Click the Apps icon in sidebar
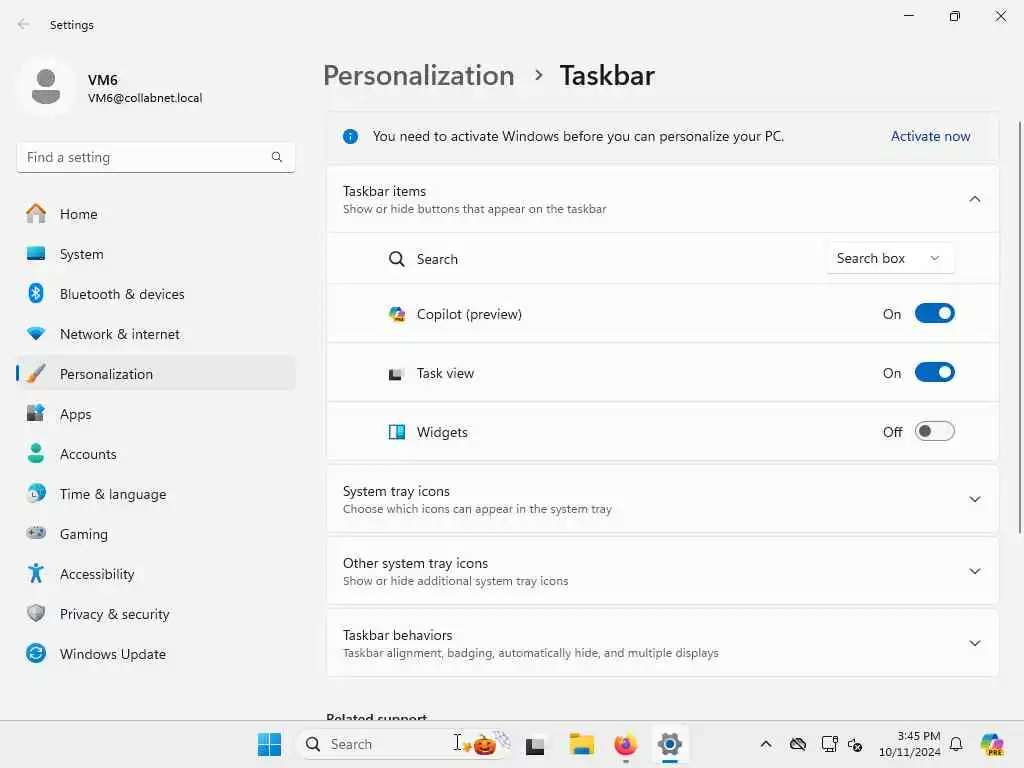 tap(36, 413)
